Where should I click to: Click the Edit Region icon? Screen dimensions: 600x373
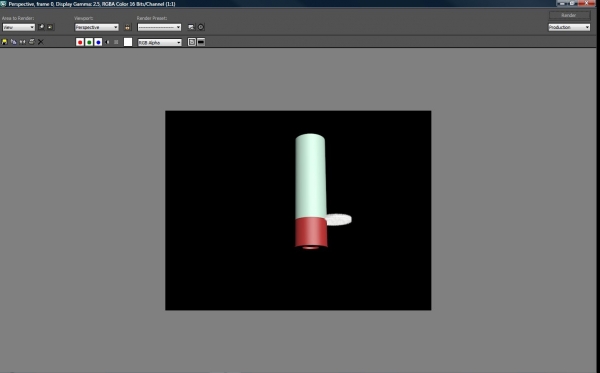41,27
